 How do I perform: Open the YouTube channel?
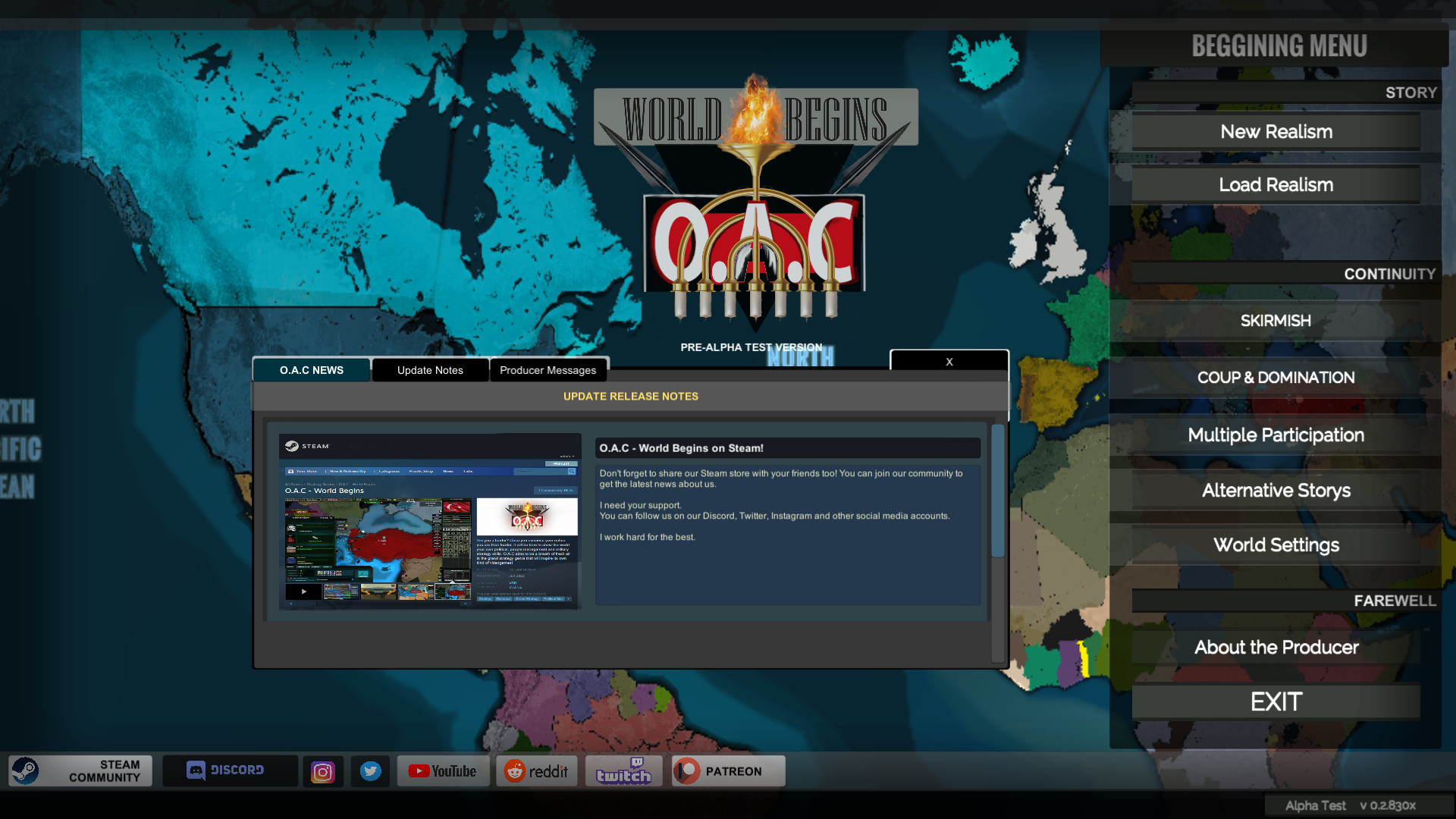point(443,770)
